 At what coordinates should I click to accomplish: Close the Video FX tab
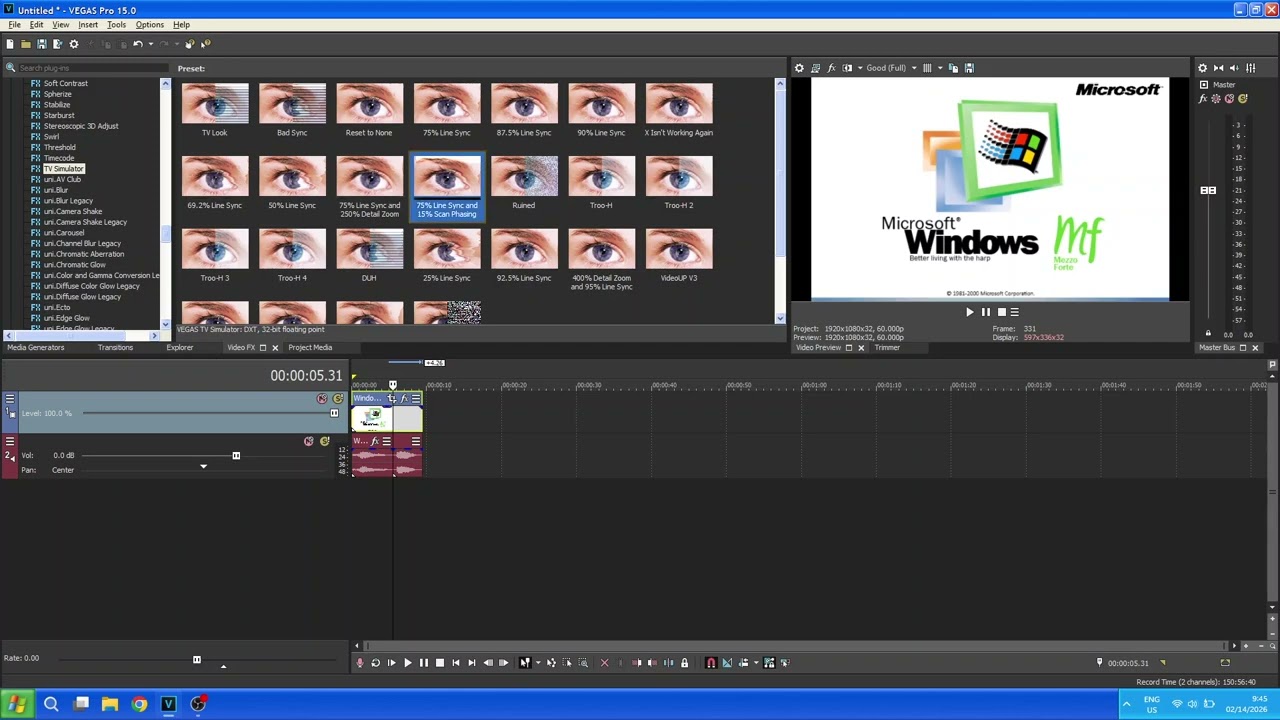[x=275, y=348]
